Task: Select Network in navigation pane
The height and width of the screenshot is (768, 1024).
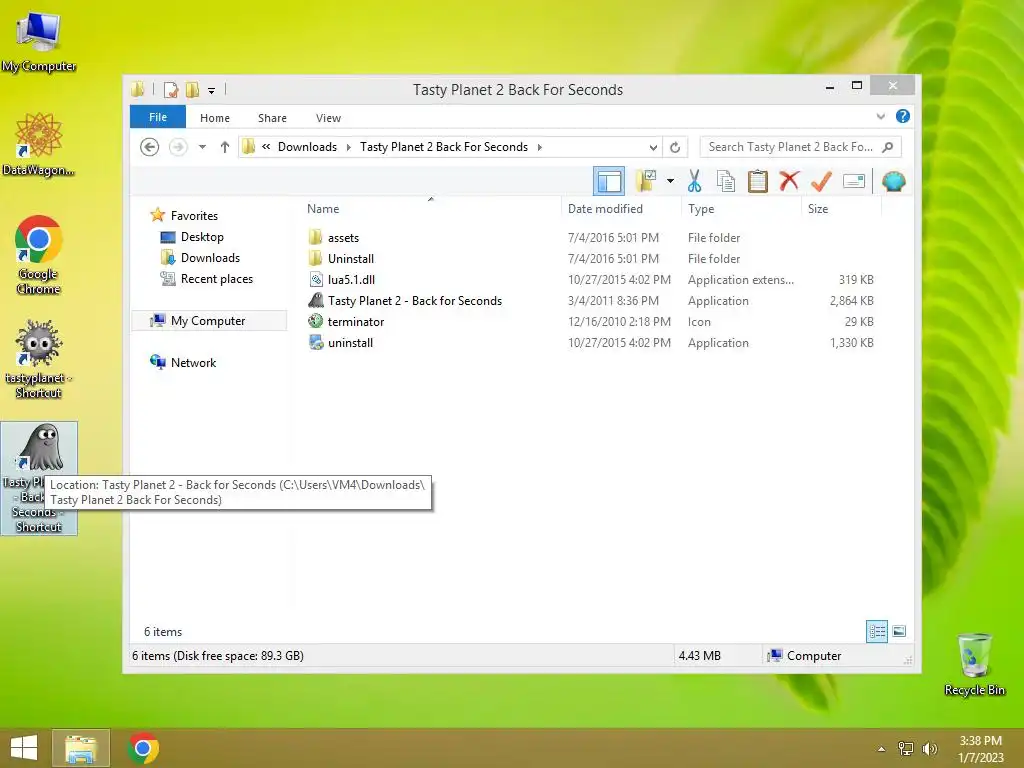Action: 183,362
